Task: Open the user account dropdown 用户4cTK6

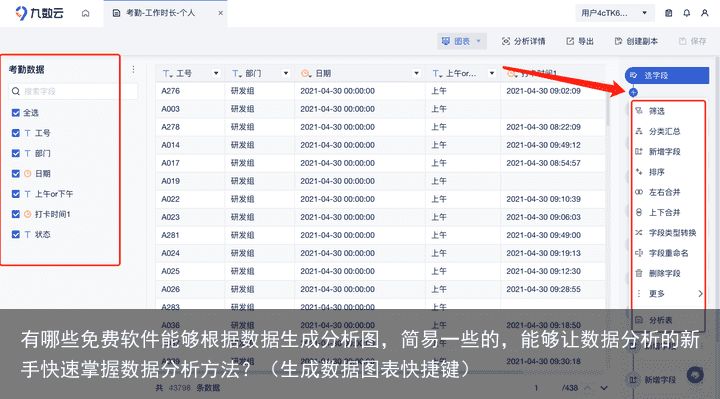Action: point(614,13)
